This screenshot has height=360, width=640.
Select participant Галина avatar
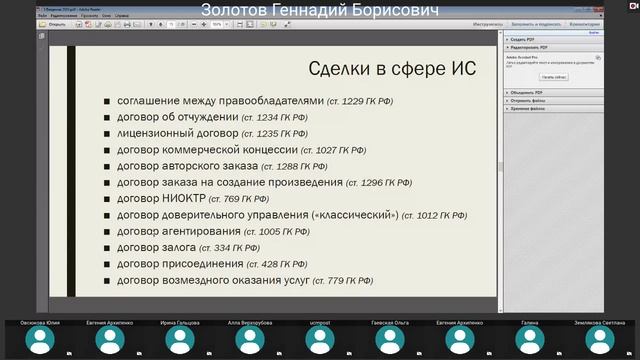530,340
